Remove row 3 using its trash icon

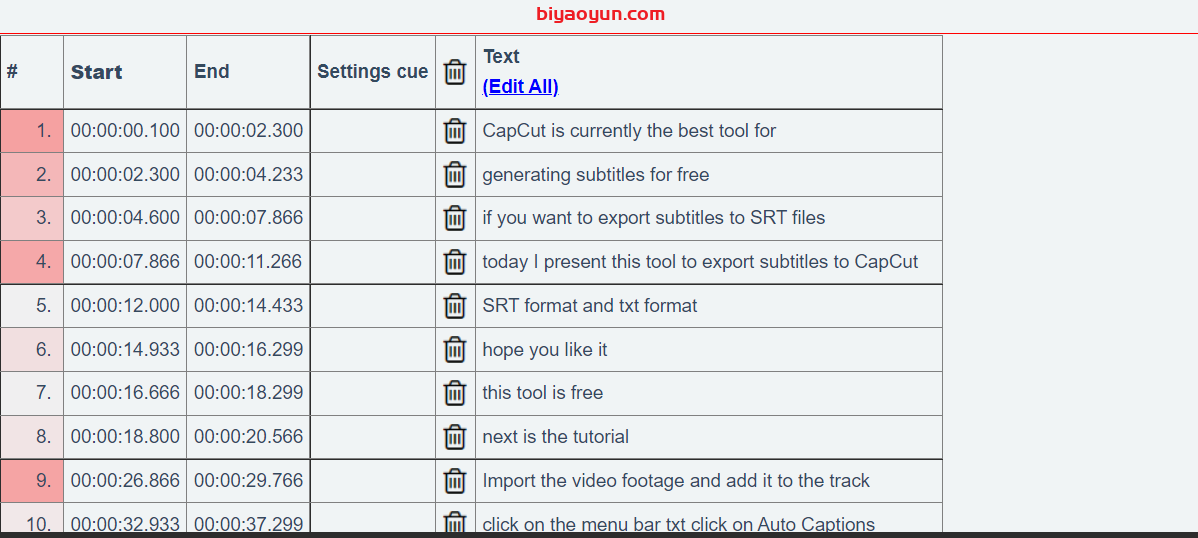455,219
